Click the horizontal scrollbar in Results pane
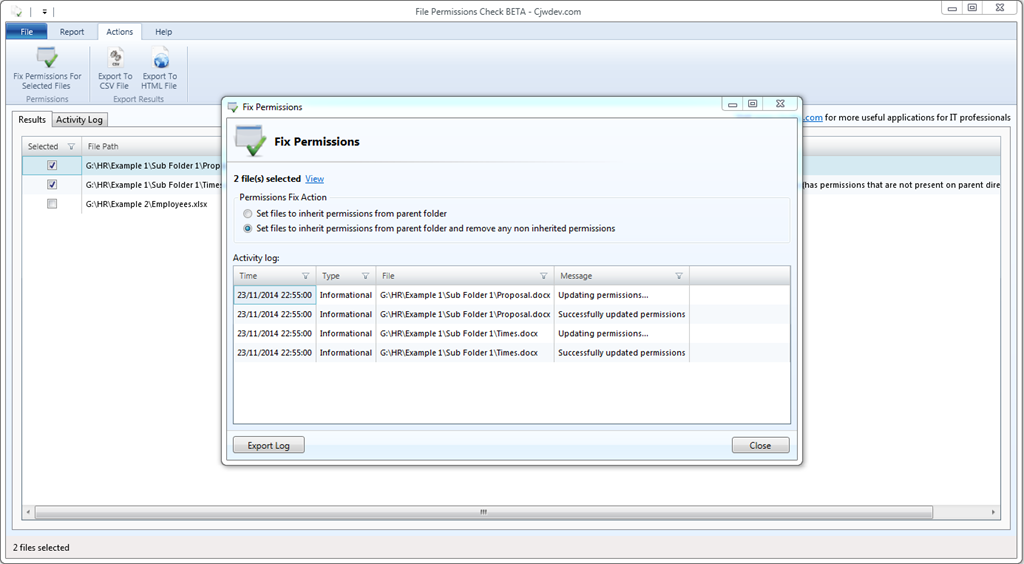This screenshot has width=1024, height=564. coord(483,512)
